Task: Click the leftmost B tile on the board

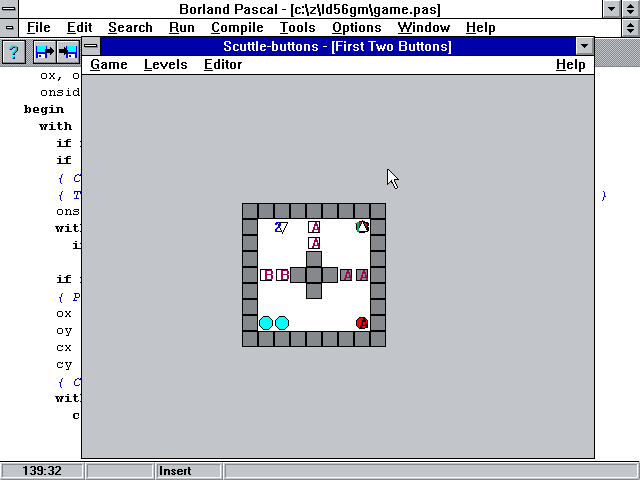Action: (266, 275)
